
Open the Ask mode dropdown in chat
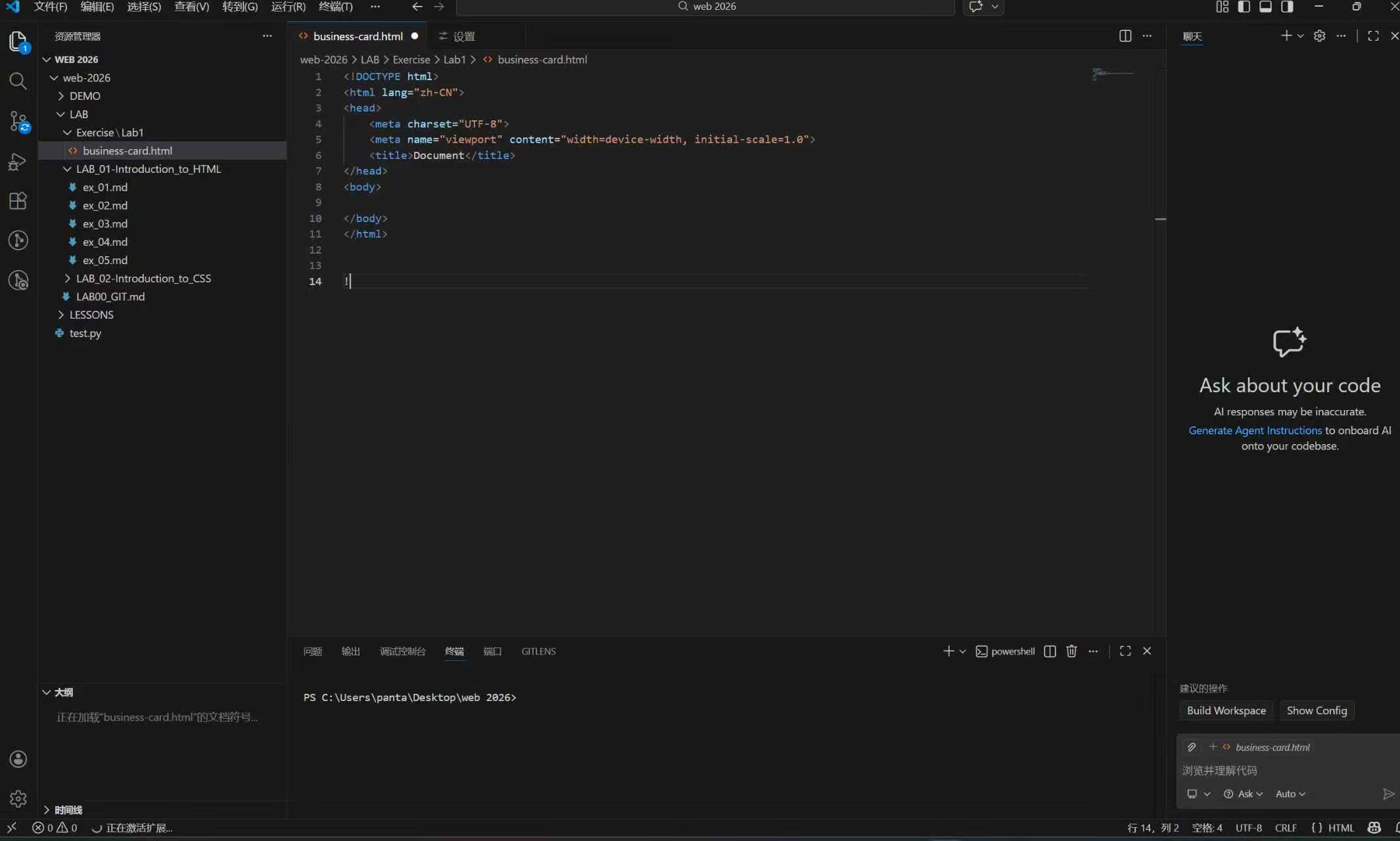[x=1244, y=794]
